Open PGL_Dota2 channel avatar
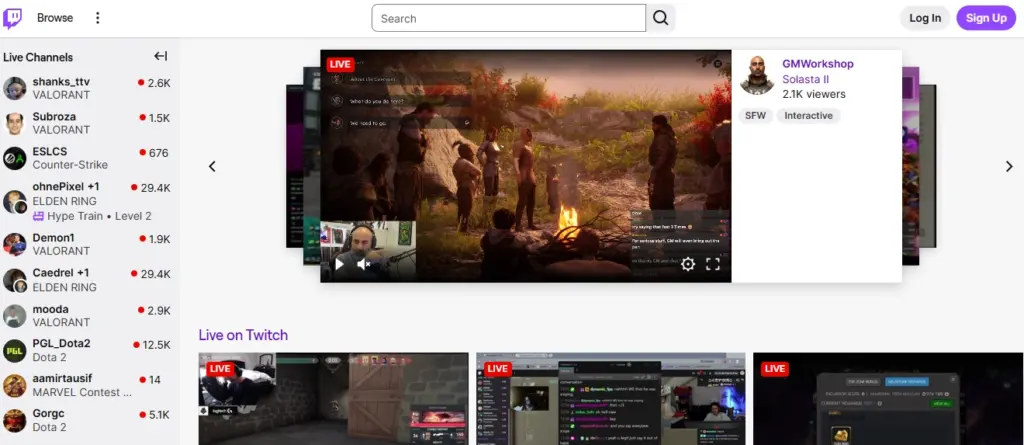This screenshot has height=445, width=1024. (14, 351)
